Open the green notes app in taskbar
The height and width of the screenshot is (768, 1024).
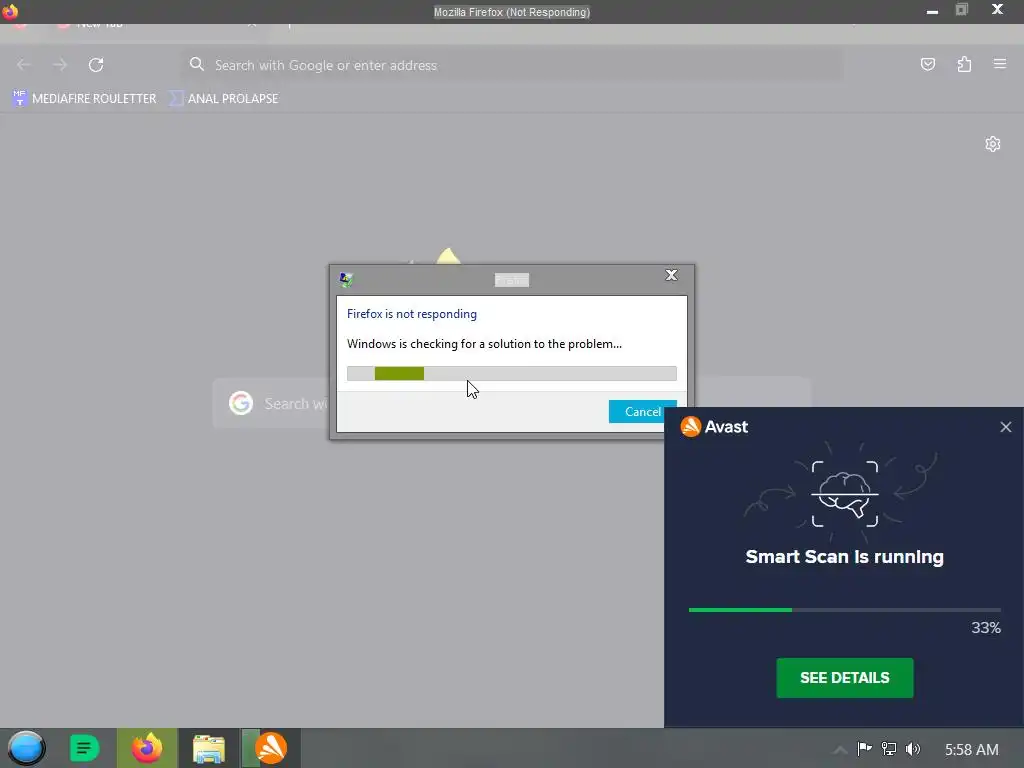[84, 748]
